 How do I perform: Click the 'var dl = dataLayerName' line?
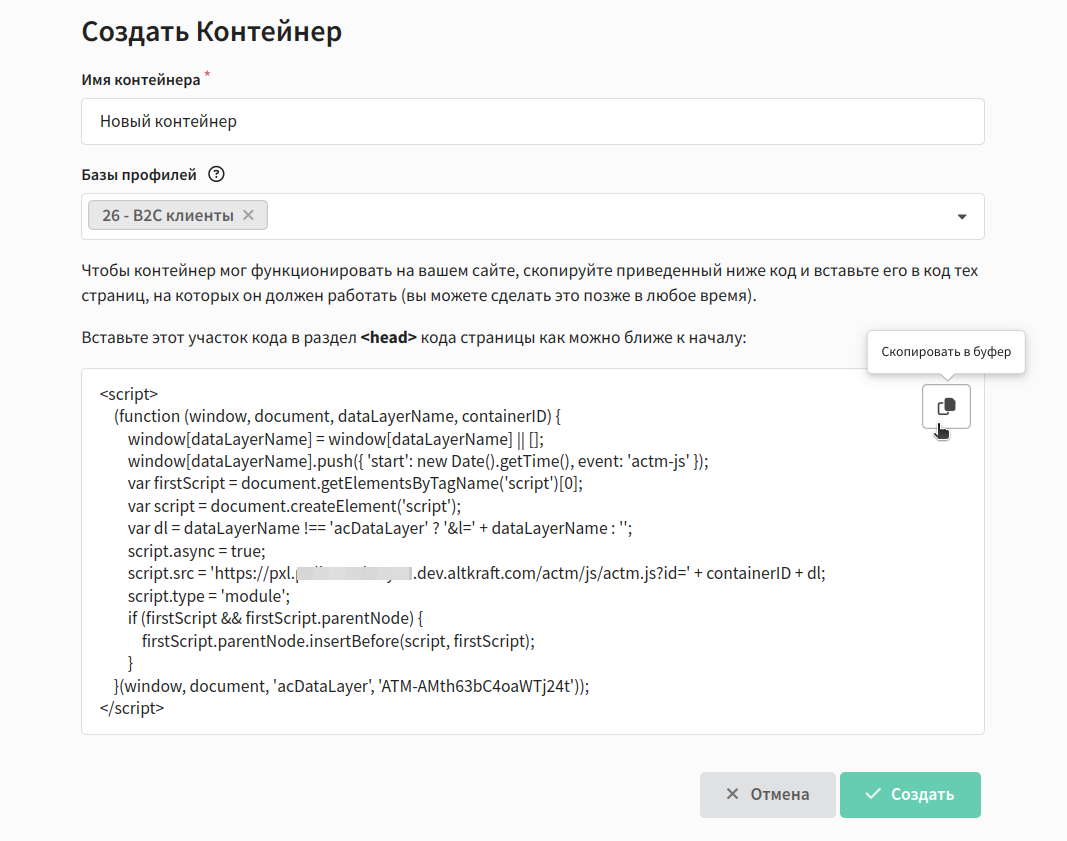click(380, 528)
